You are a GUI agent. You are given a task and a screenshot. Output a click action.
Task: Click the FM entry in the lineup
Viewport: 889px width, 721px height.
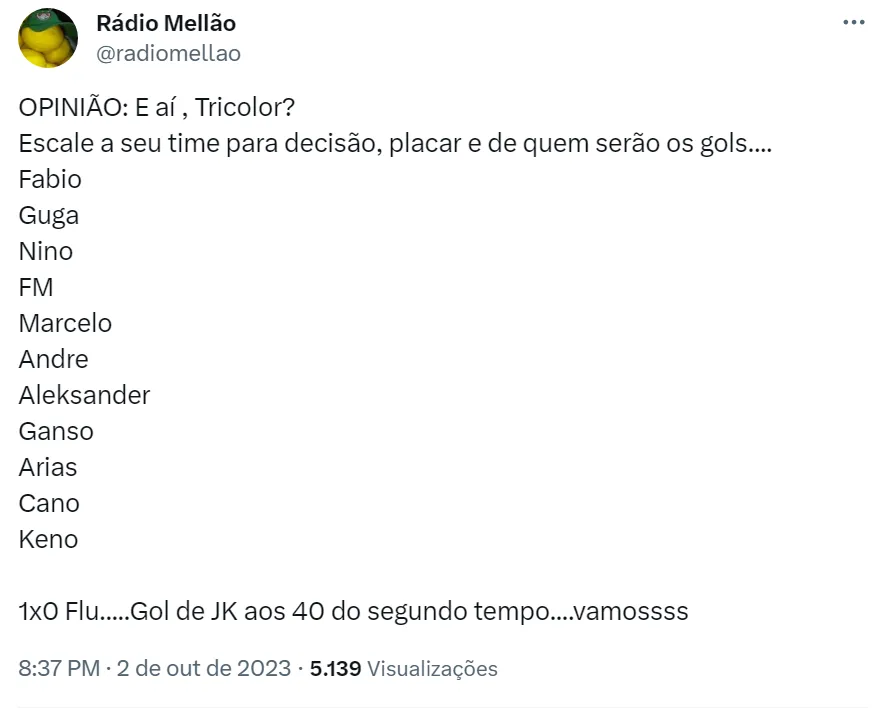click(x=36, y=288)
